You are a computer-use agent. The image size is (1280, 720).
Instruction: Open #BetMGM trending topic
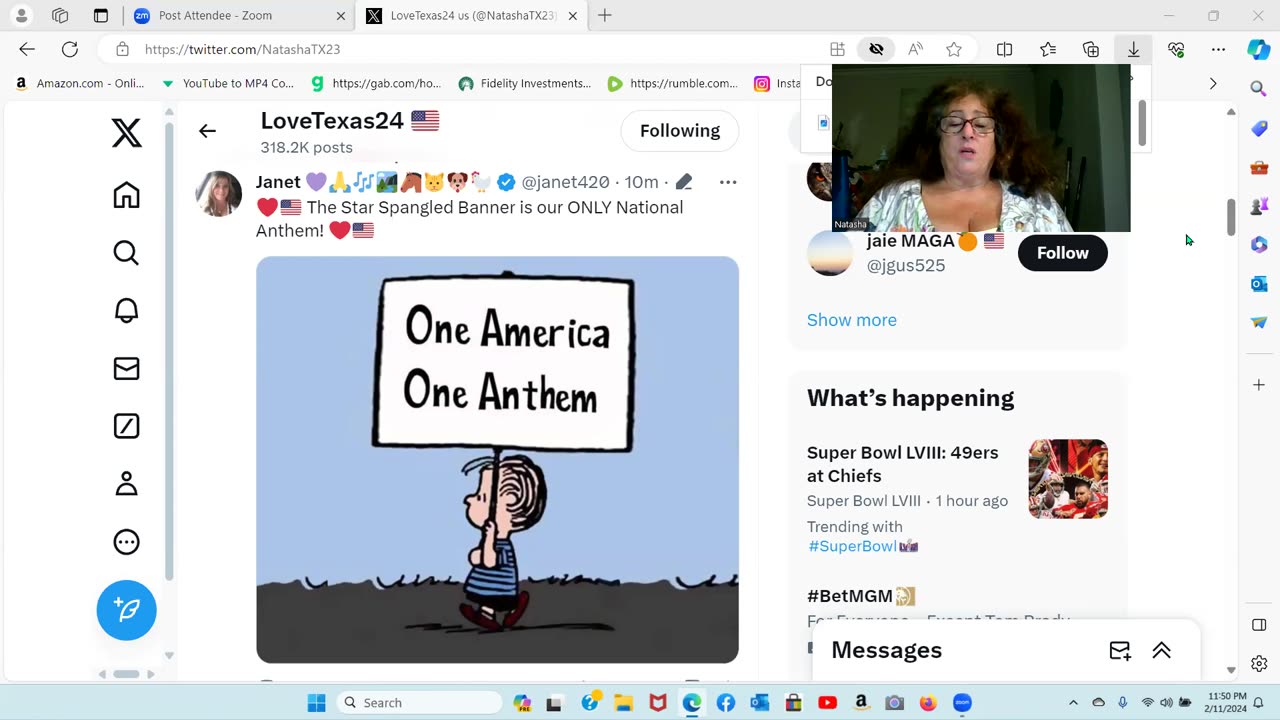[852, 596]
